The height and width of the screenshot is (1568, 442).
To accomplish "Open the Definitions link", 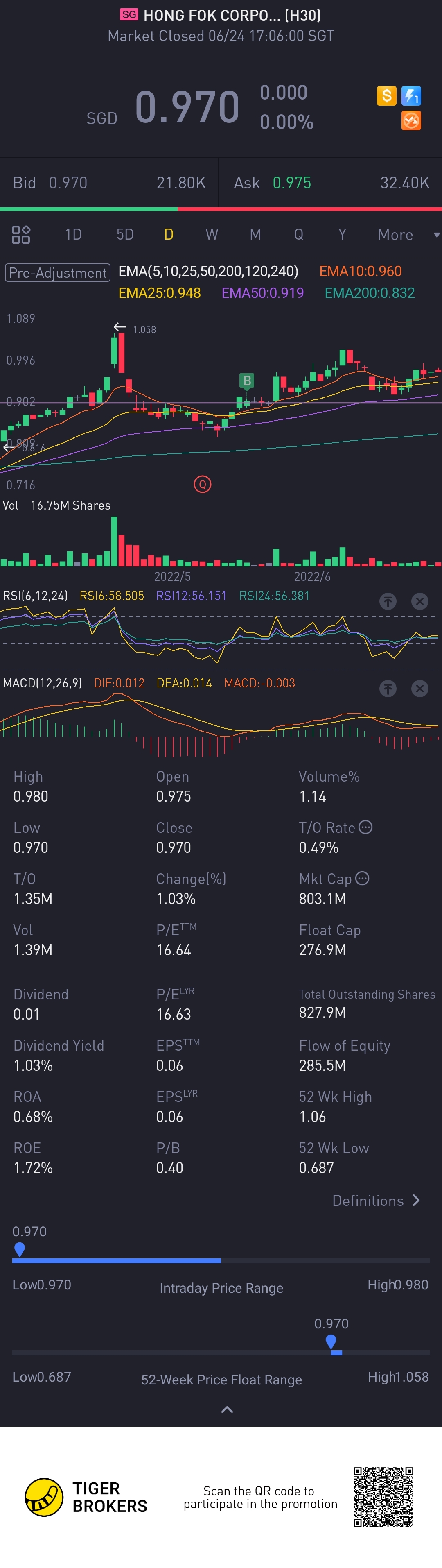I will tap(368, 1200).
